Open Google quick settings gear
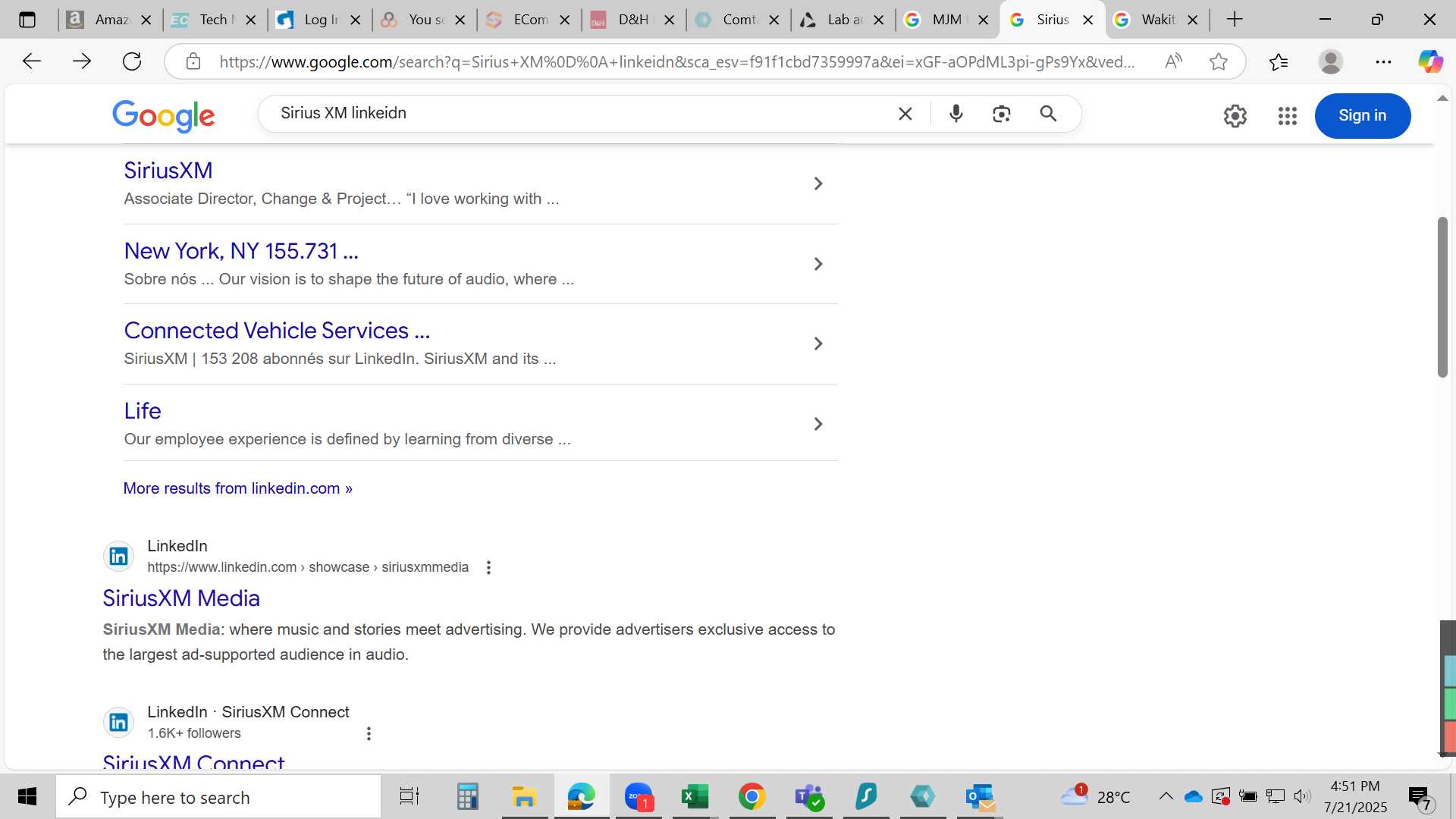The image size is (1456, 819). (1235, 116)
